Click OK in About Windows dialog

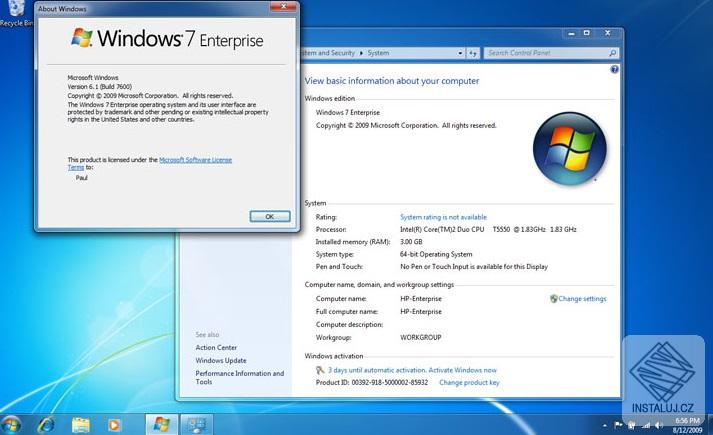click(x=270, y=216)
